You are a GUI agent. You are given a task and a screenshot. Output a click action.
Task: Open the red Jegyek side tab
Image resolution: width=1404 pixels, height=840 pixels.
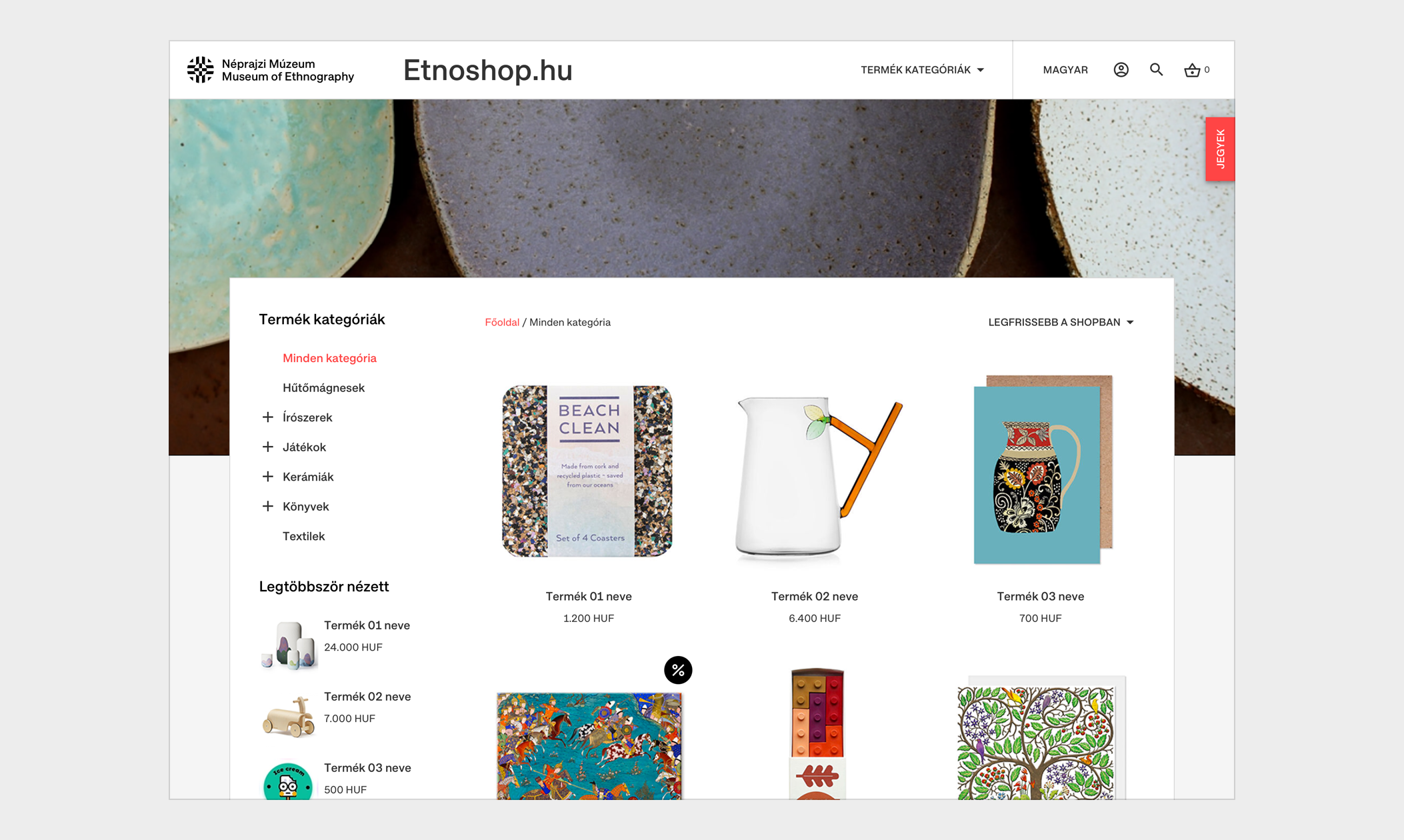[1220, 149]
